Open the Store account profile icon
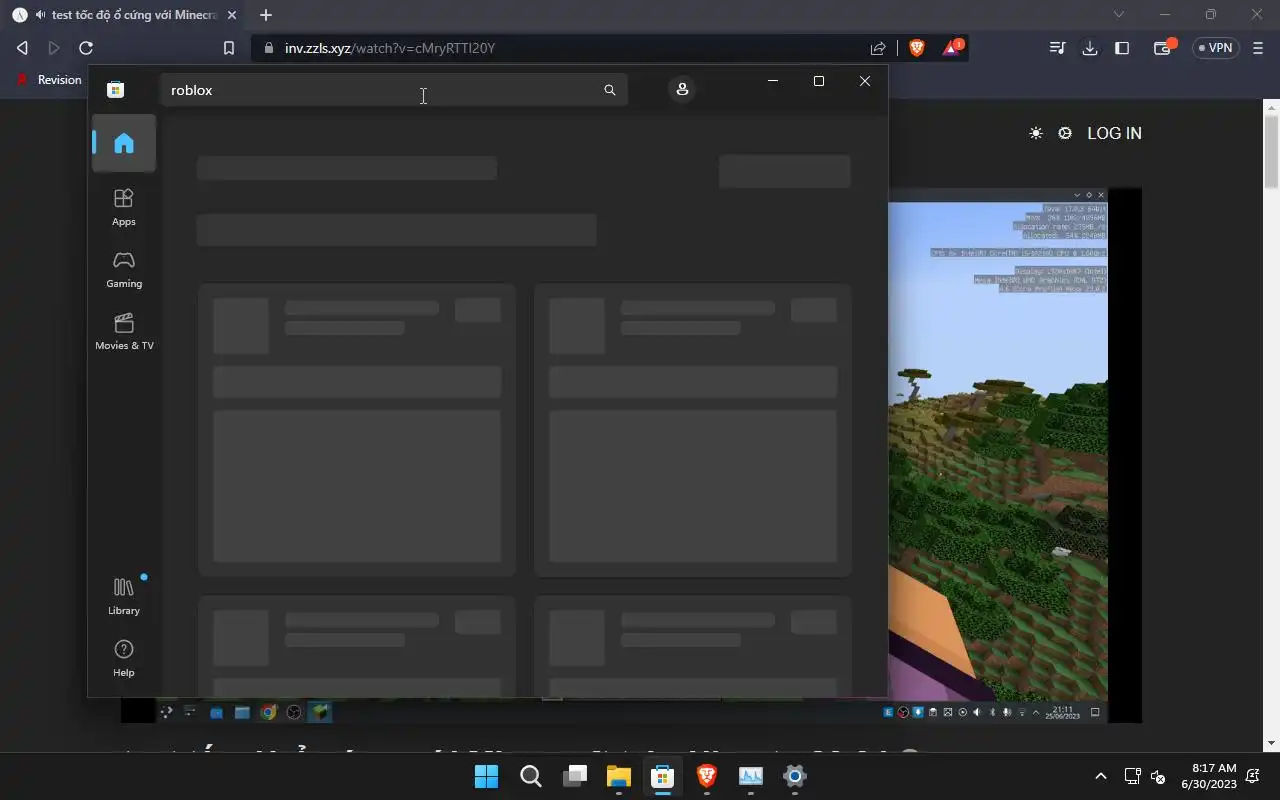1280x800 pixels. pyautogui.click(x=682, y=90)
